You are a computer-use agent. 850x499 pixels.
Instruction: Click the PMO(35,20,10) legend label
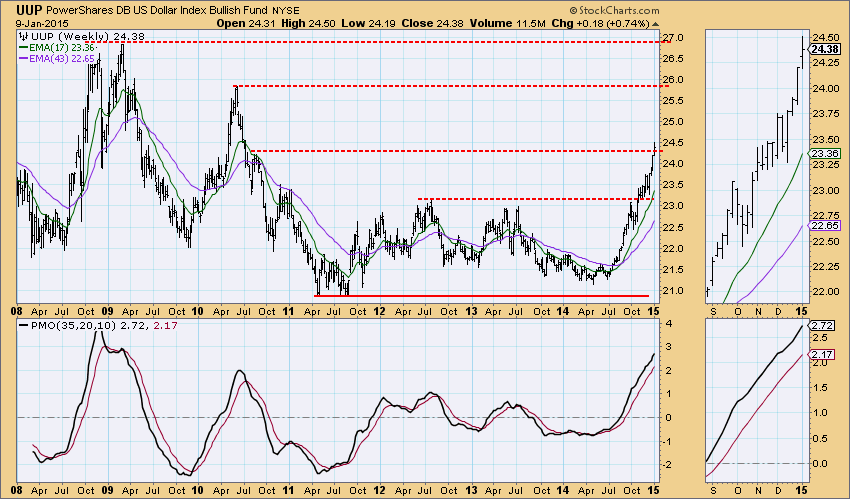tap(73, 326)
